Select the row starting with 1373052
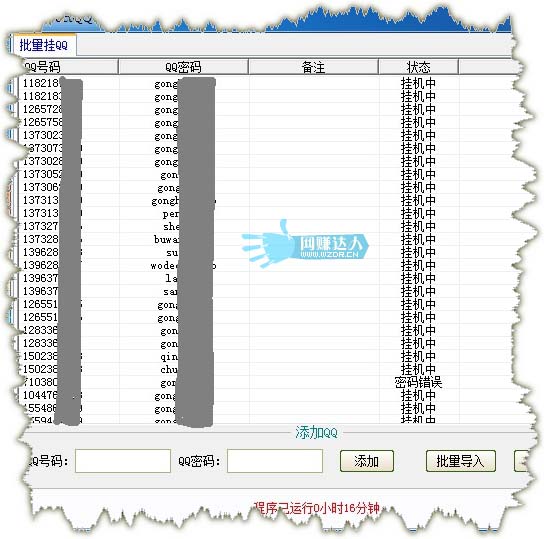This screenshot has width=544, height=539. (x=265, y=174)
